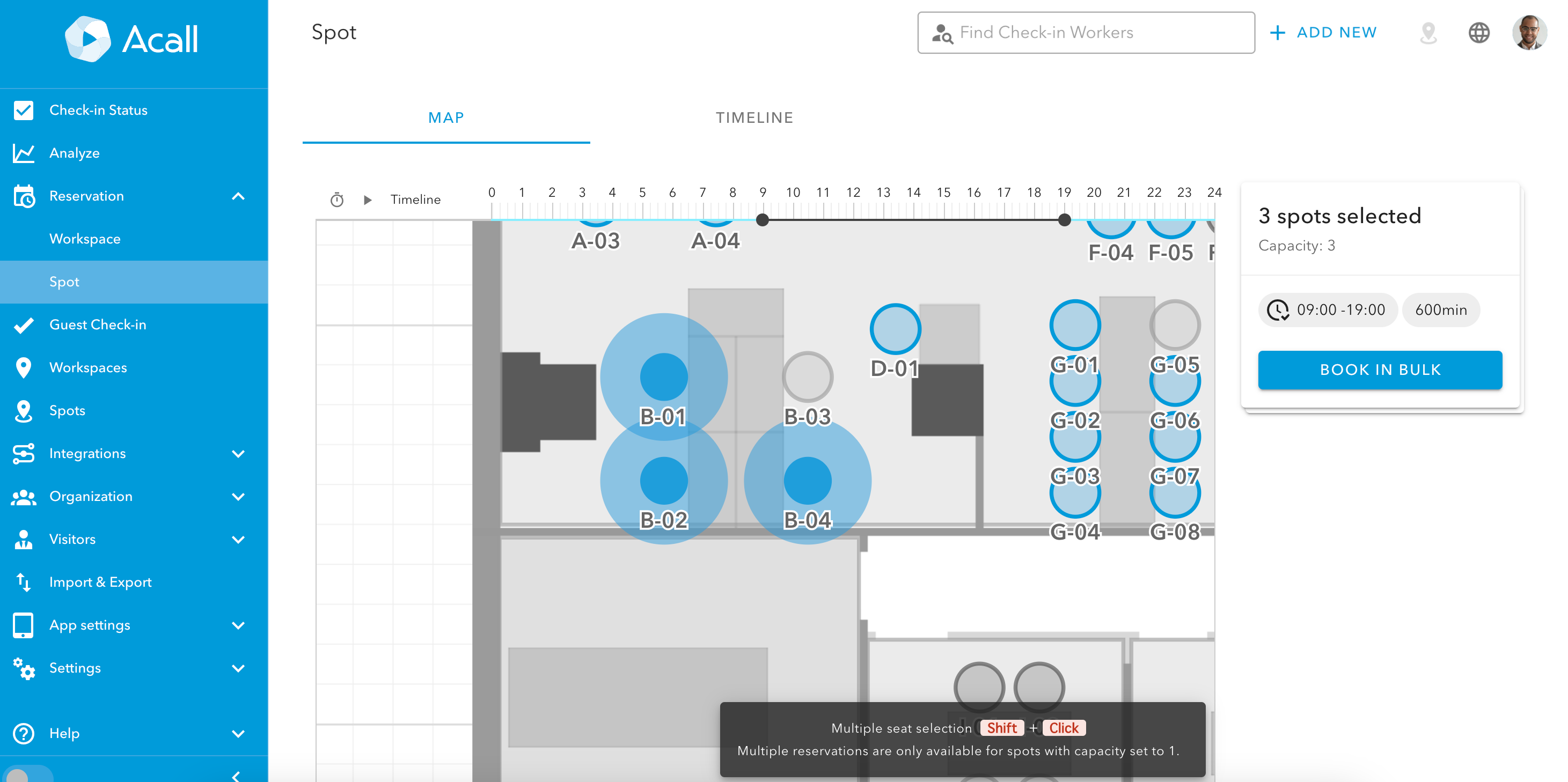1568x782 pixels.
Task: Click the Check-in Status checkbox icon
Action: [x=23, y=110]
